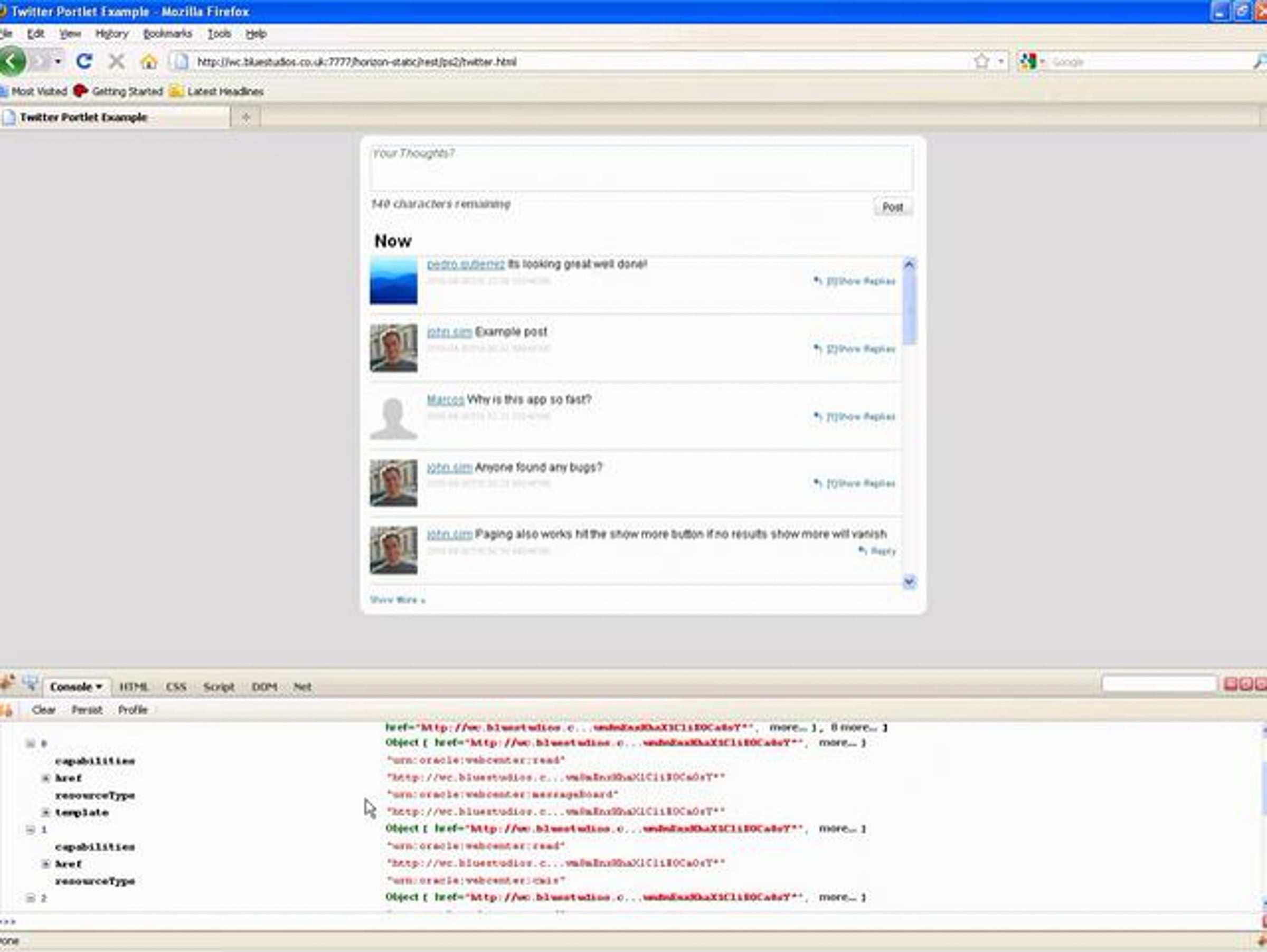Screen dimensions: 1267x952
Task: Collapse the object node labeled 2
Action: 31,898
